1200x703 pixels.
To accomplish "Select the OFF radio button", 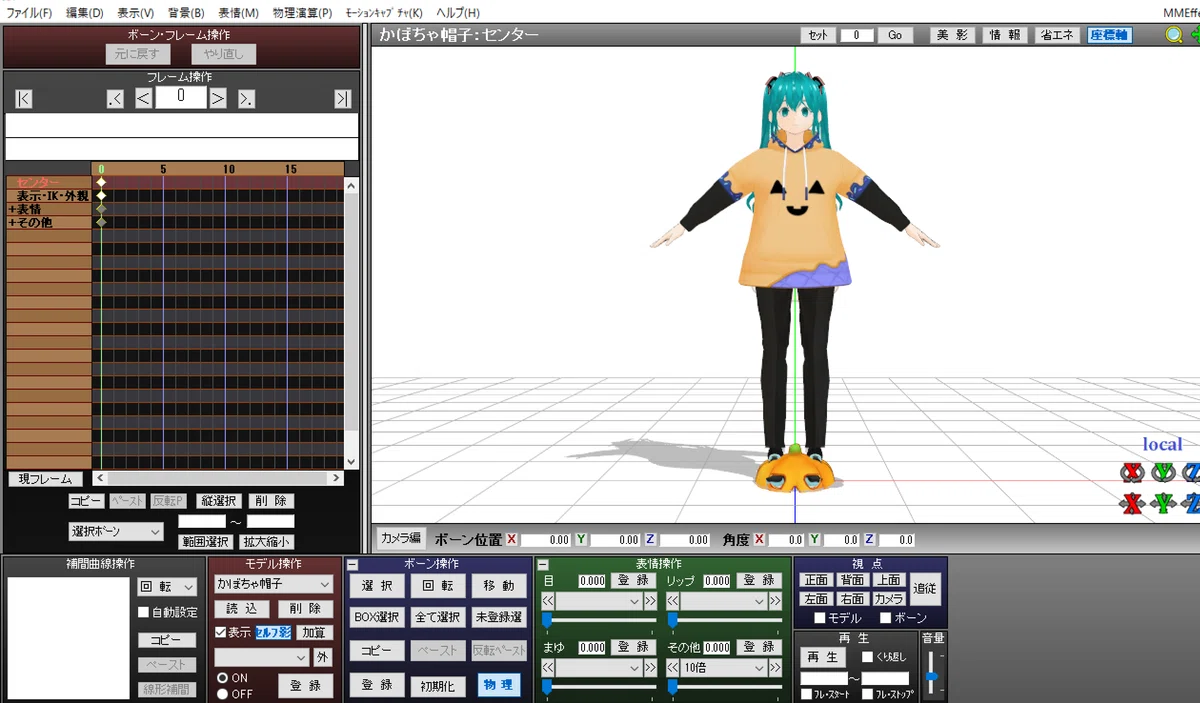I will (x=222, y=694).
